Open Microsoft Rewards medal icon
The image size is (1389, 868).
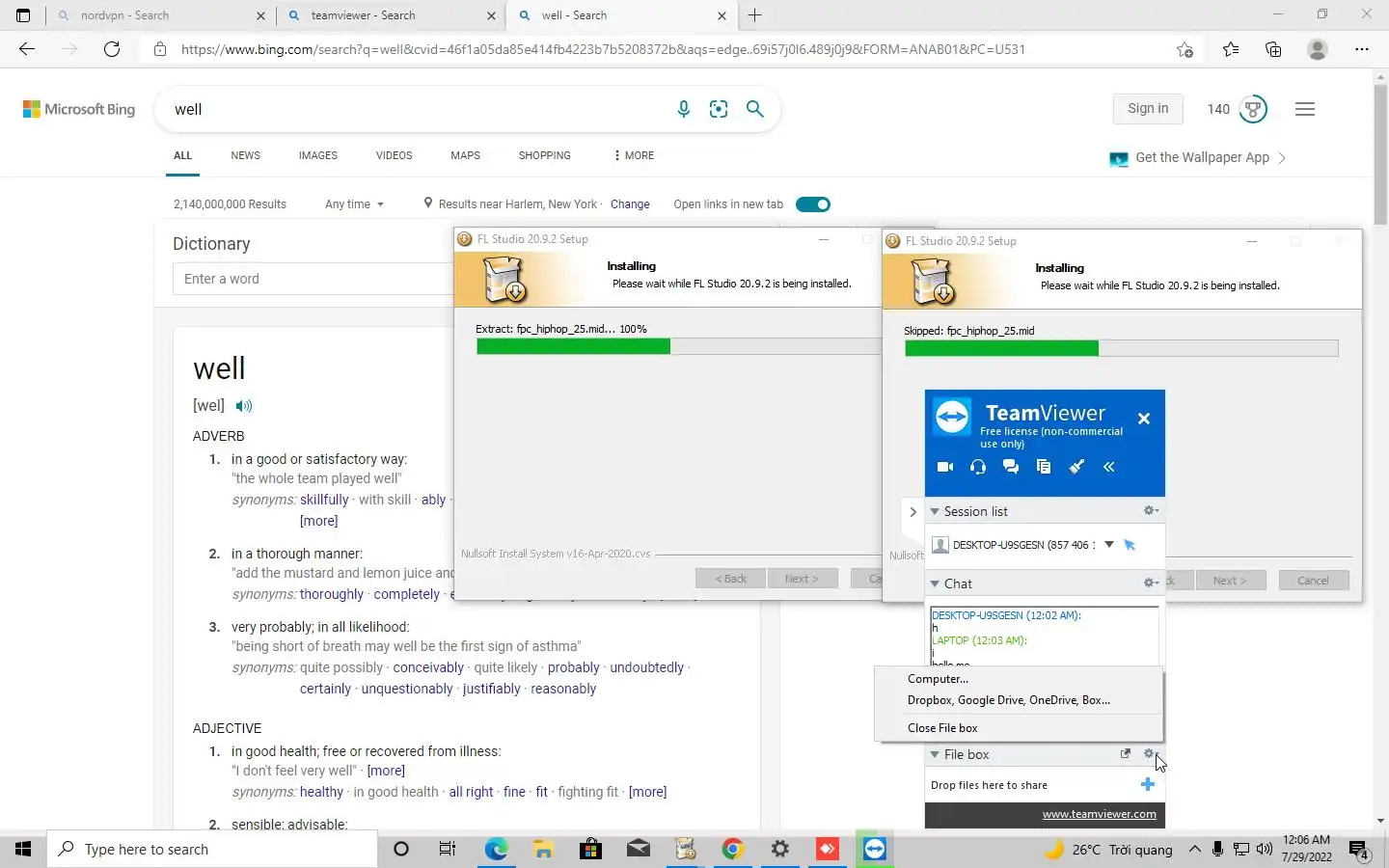click(x=1253, y=109)
